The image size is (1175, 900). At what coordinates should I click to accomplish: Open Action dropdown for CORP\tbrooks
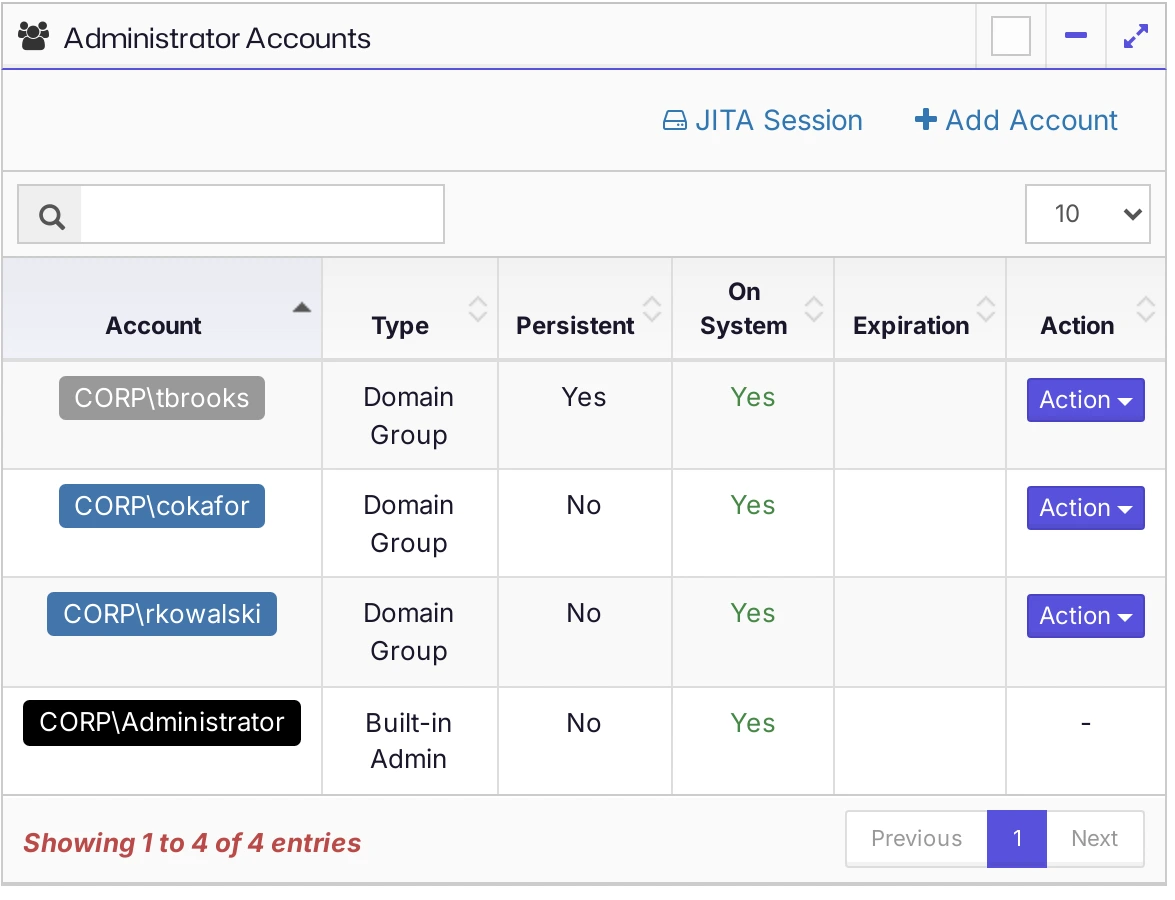(x=1085, y=400)
